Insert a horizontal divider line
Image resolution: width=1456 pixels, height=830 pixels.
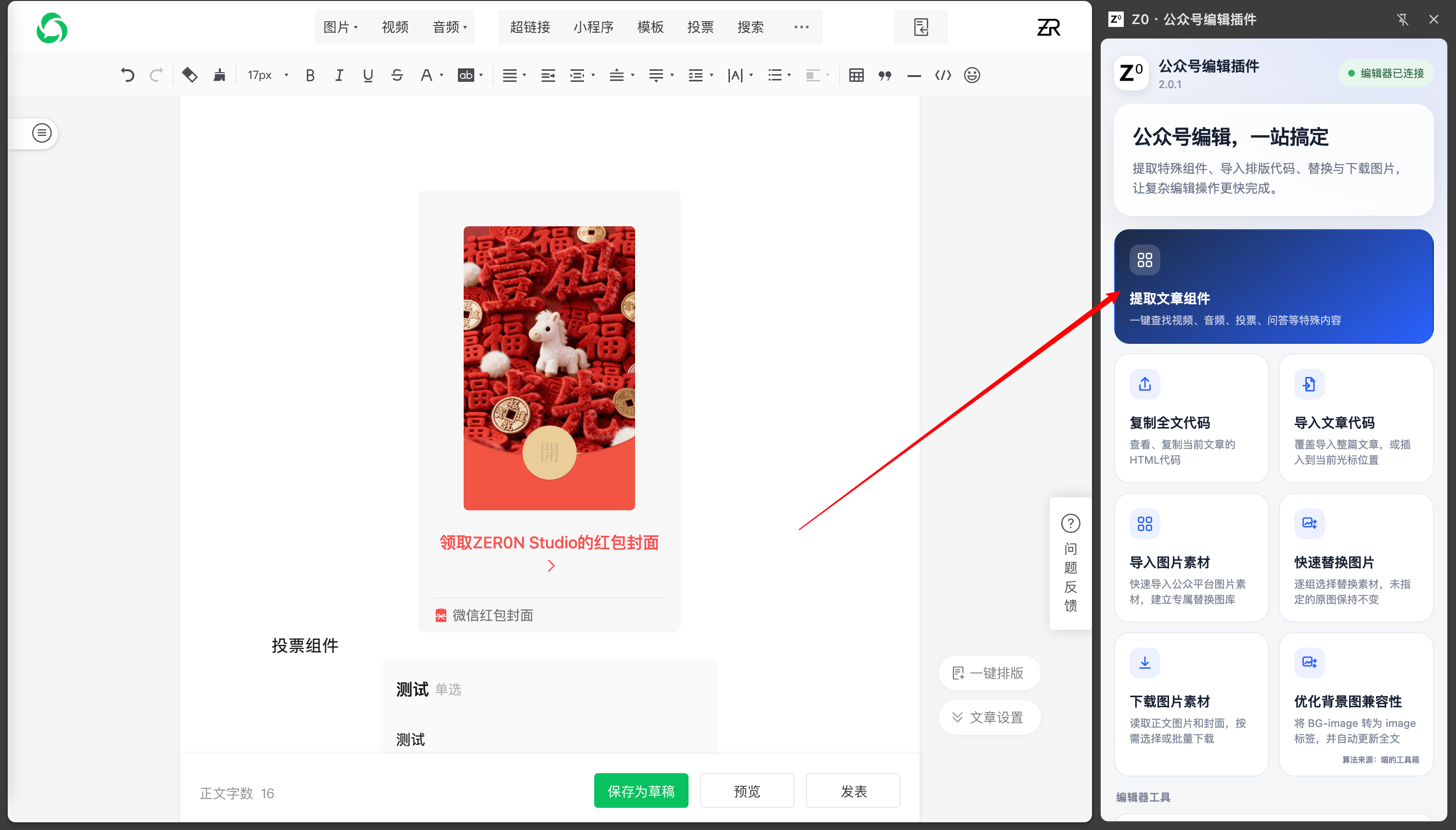click(x=914, y=76)
